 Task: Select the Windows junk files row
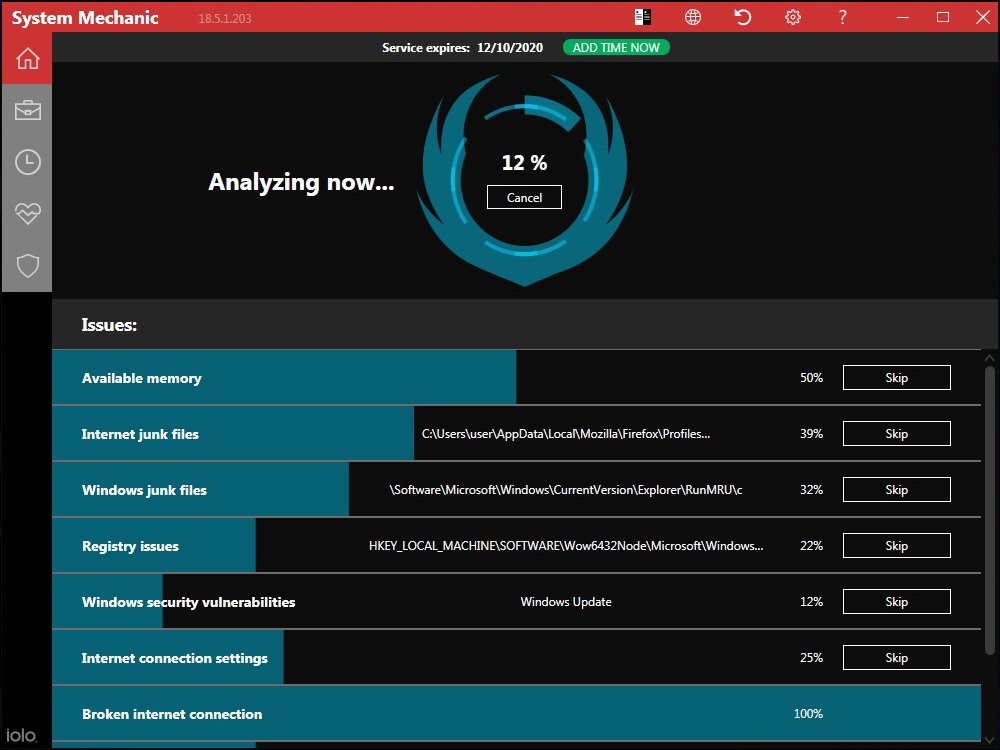200,489
